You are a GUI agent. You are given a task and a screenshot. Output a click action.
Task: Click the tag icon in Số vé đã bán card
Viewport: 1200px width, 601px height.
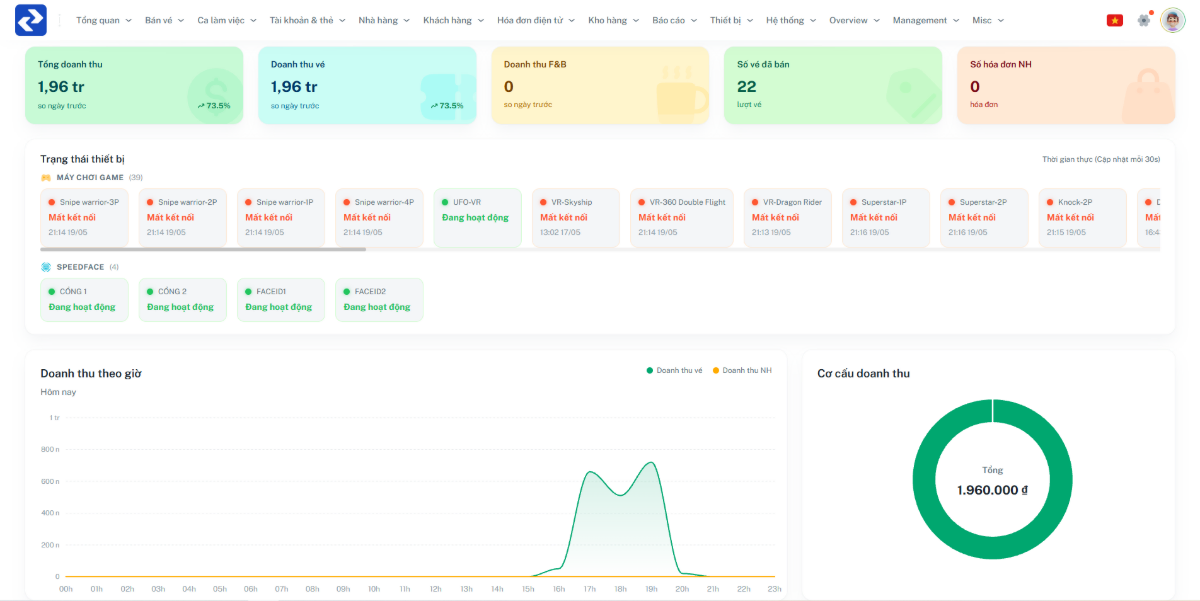pyautogui.click(x=914, y=95)
